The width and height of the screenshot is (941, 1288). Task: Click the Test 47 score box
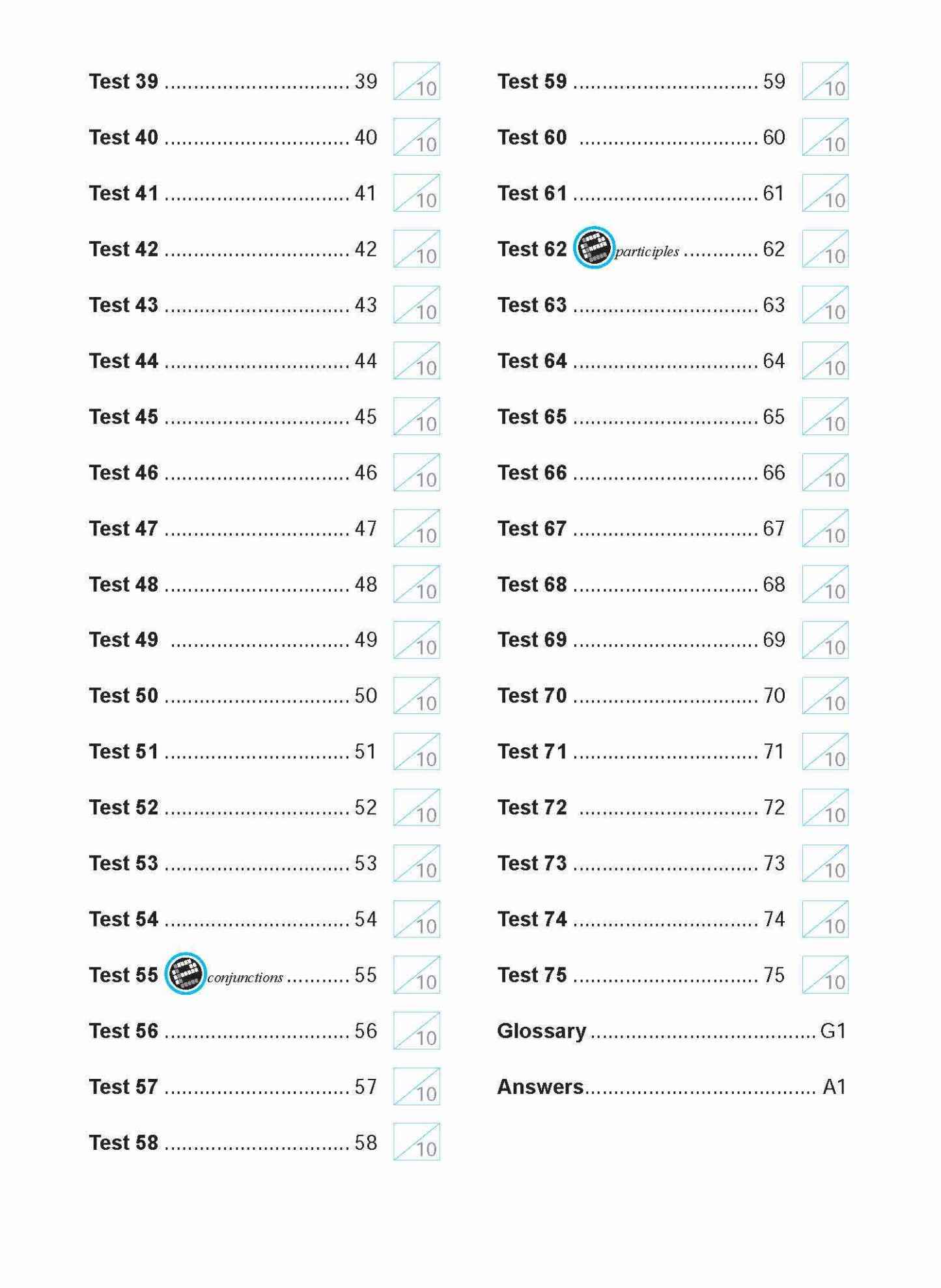tap(417, 528)
